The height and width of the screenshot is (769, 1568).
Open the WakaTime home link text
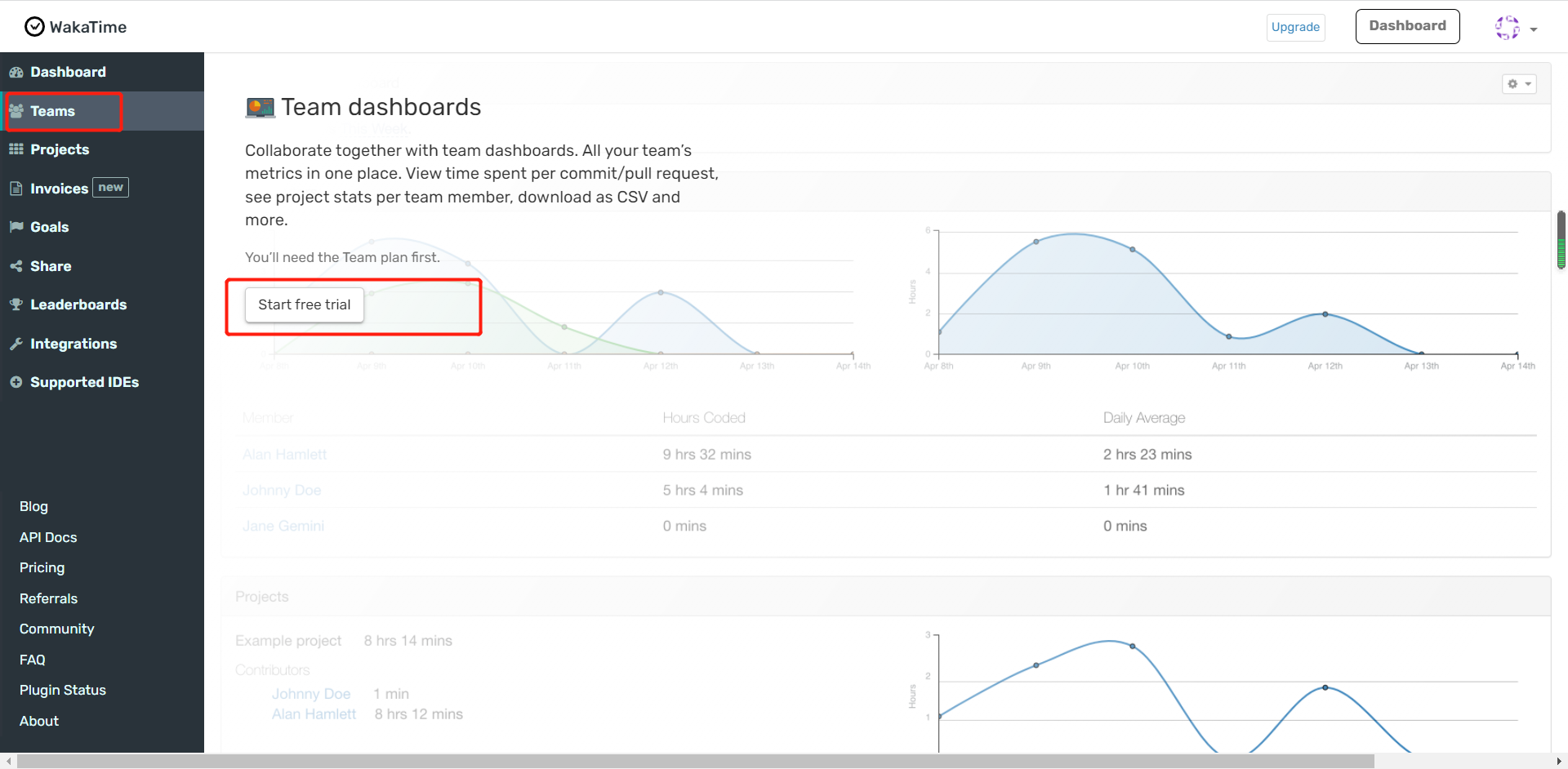click(88, 27)
